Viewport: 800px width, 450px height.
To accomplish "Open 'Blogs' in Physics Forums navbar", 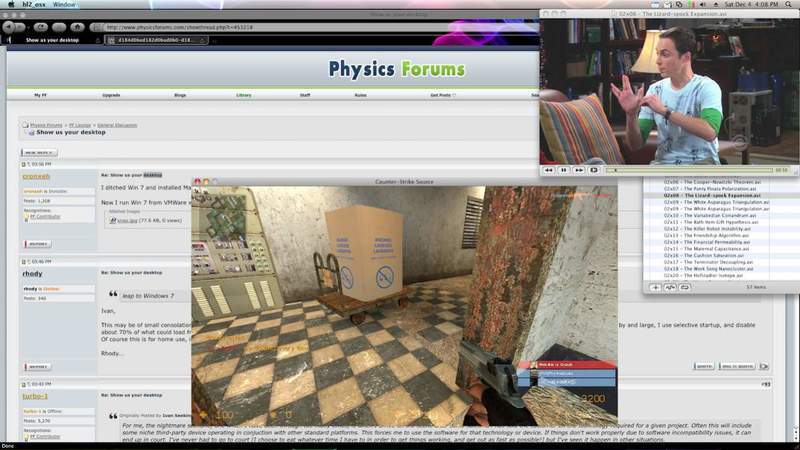I will click(180, 95).
